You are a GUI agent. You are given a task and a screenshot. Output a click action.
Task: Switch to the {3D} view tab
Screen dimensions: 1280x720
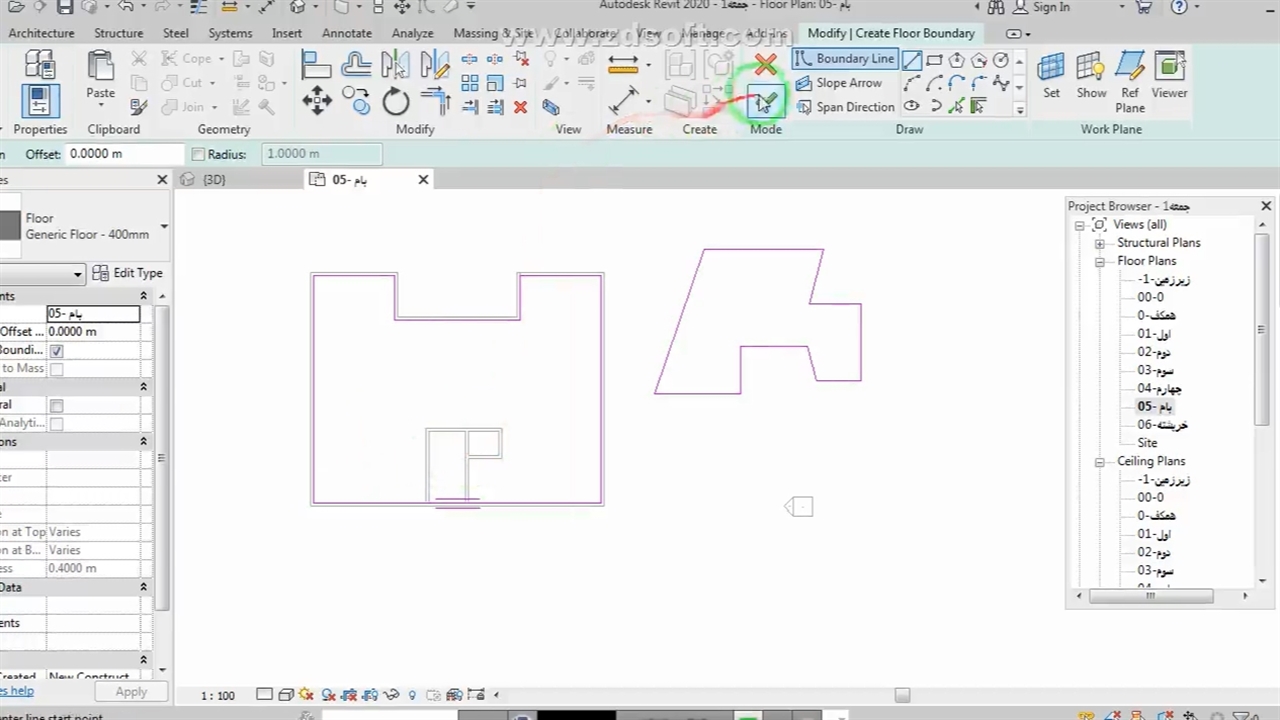[x=213, y=180]
